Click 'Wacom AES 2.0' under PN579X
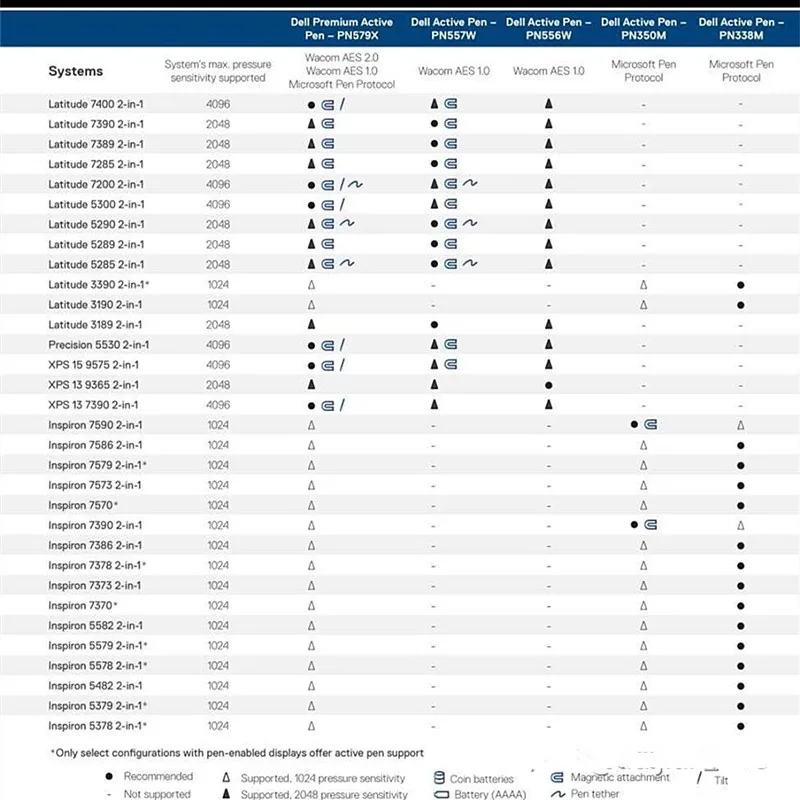This screenshot has height=800, width=800. pyautogui.click(x=342, y=57)
